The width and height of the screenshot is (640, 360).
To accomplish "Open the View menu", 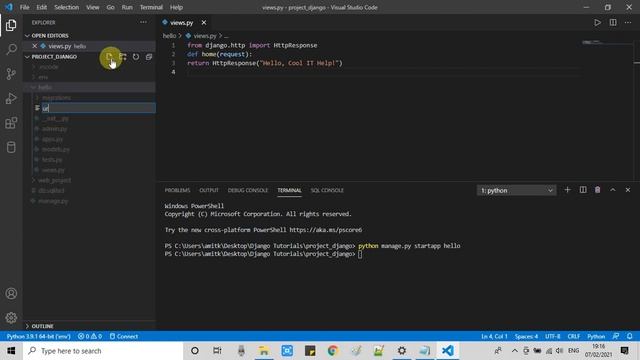I will tap(93, 7).
